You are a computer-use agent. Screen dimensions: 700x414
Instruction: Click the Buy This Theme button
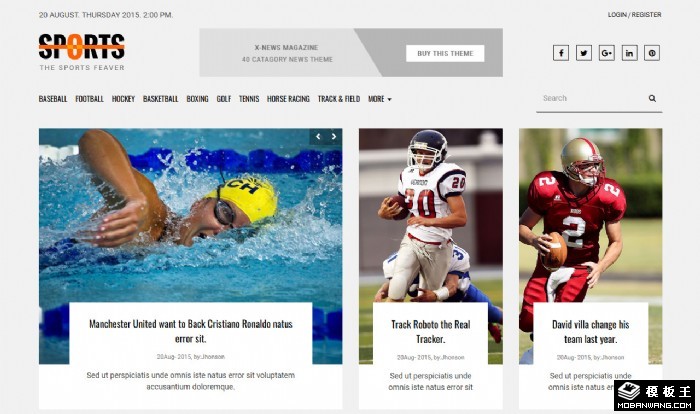click(x=445, y=54)
